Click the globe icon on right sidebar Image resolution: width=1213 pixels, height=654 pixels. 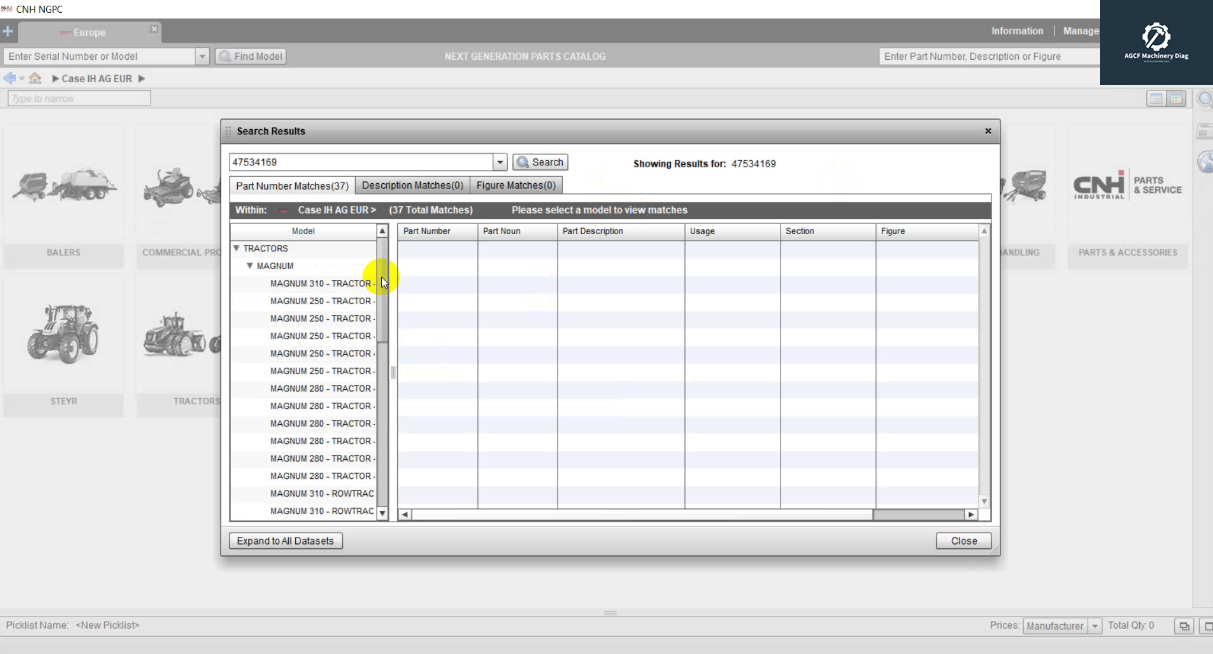click(1204, 162)
